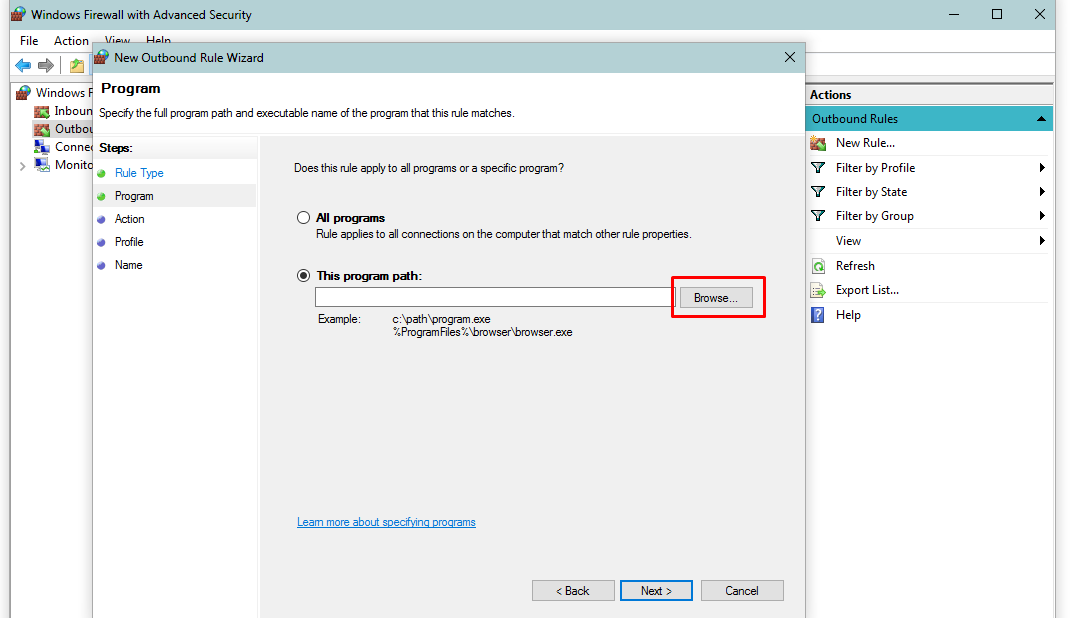Image resolution: width=1082 pixels, height=618 pixels.
Task: Click the Refresh icon in Actions pane
Action: coord(820,265)
